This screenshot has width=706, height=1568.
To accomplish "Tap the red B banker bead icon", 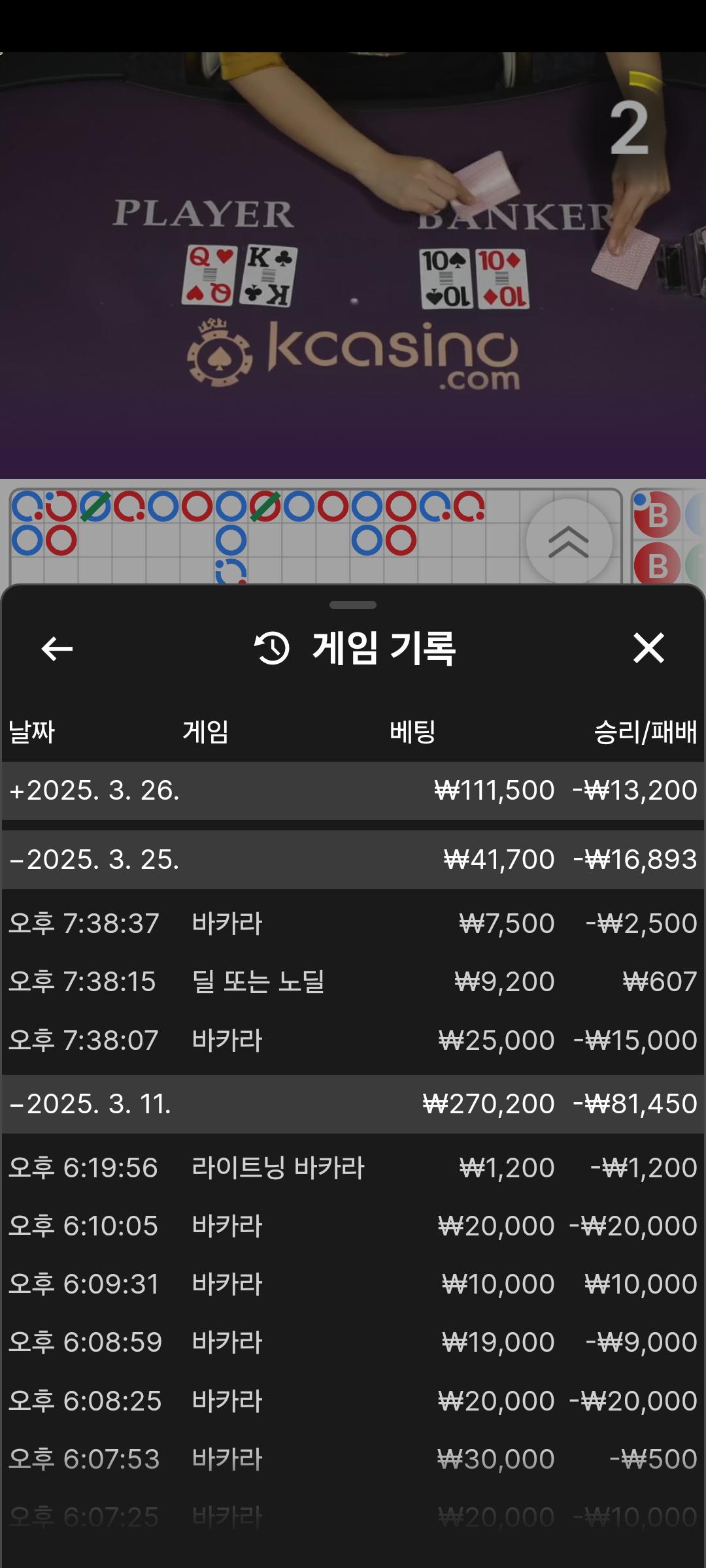I will pyautogui.click(x=657, y=516).
